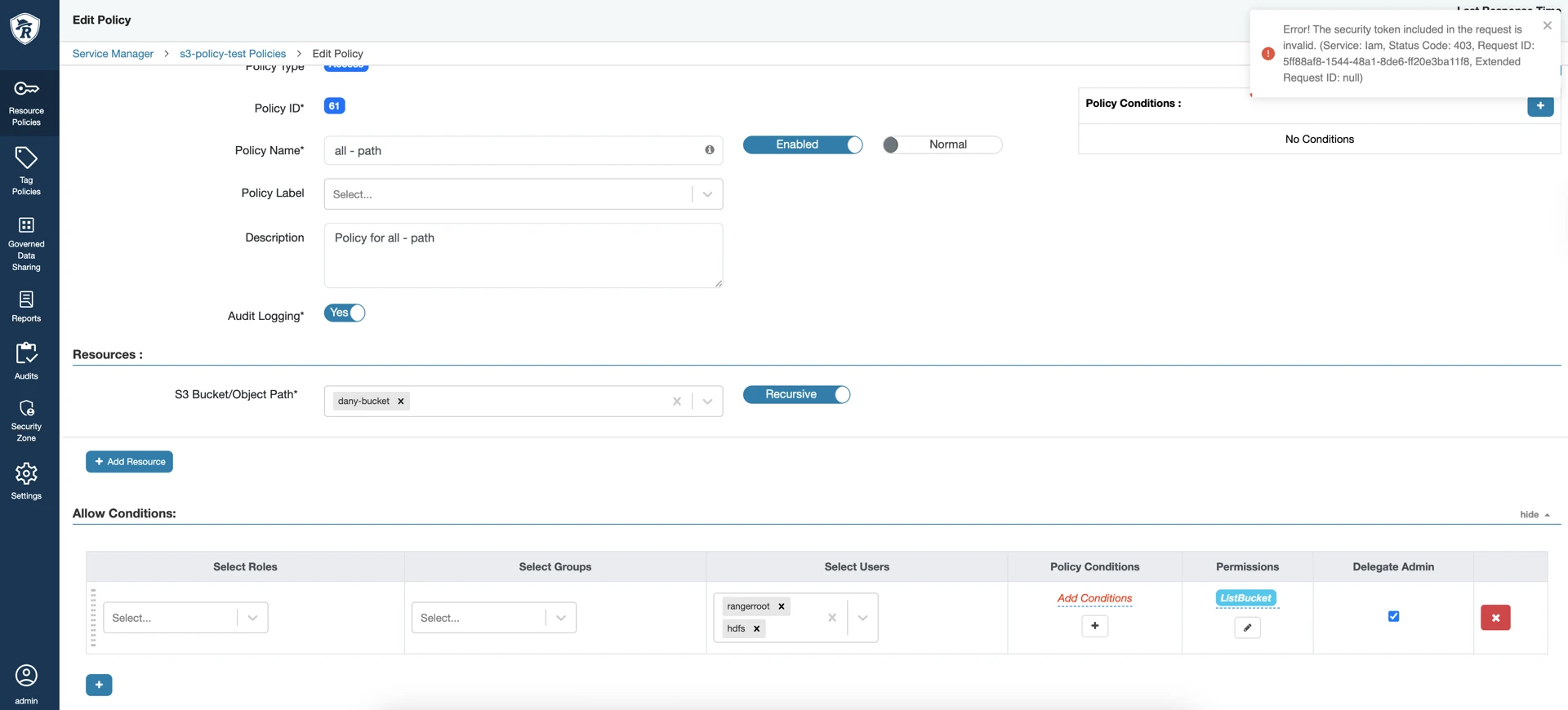Open Tag Policies in the sidebar

(26, 171)
